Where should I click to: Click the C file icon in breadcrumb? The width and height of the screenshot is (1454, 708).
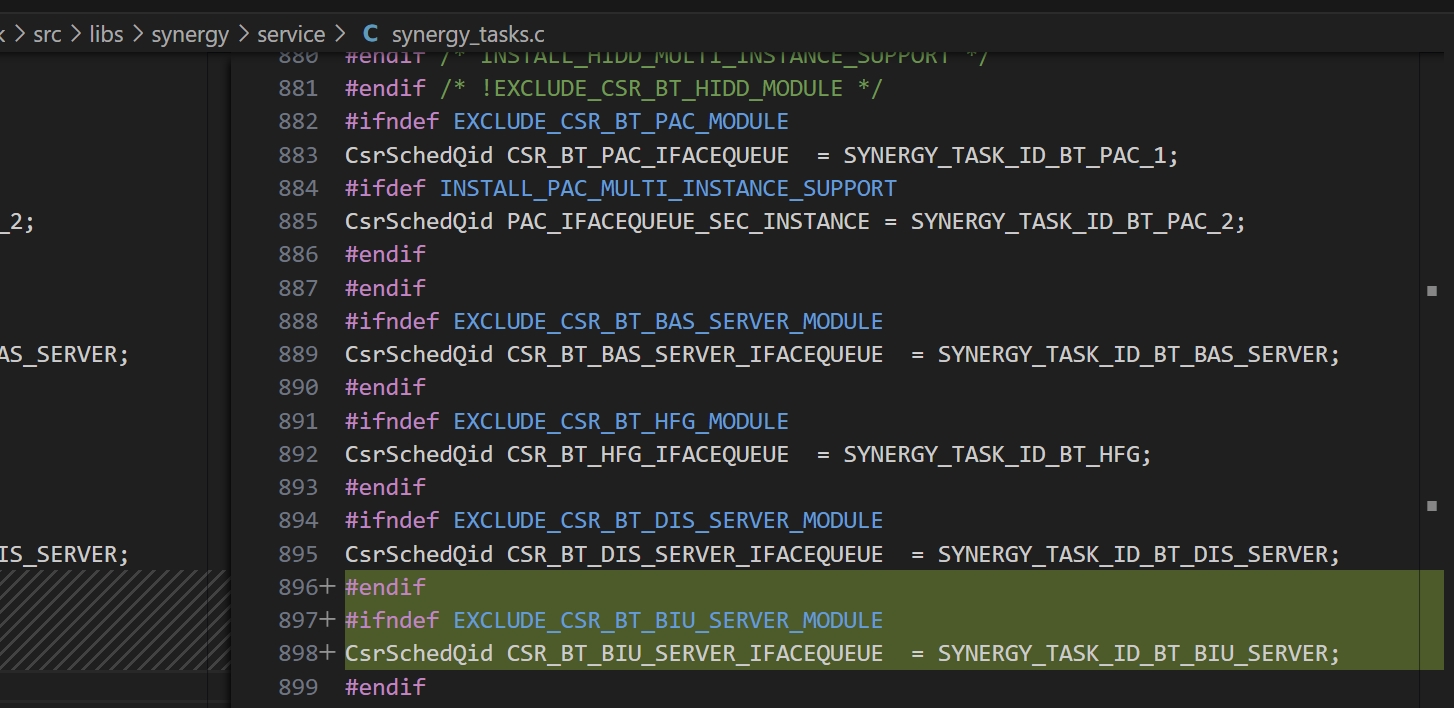pos(370,35)
